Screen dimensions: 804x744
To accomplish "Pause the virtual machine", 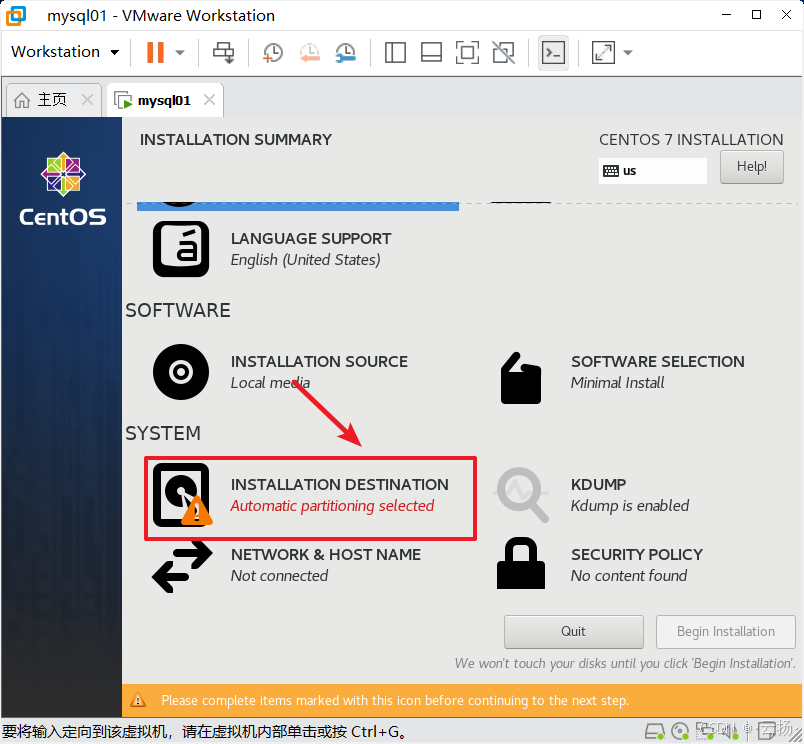I will click(x=155, y=52).
